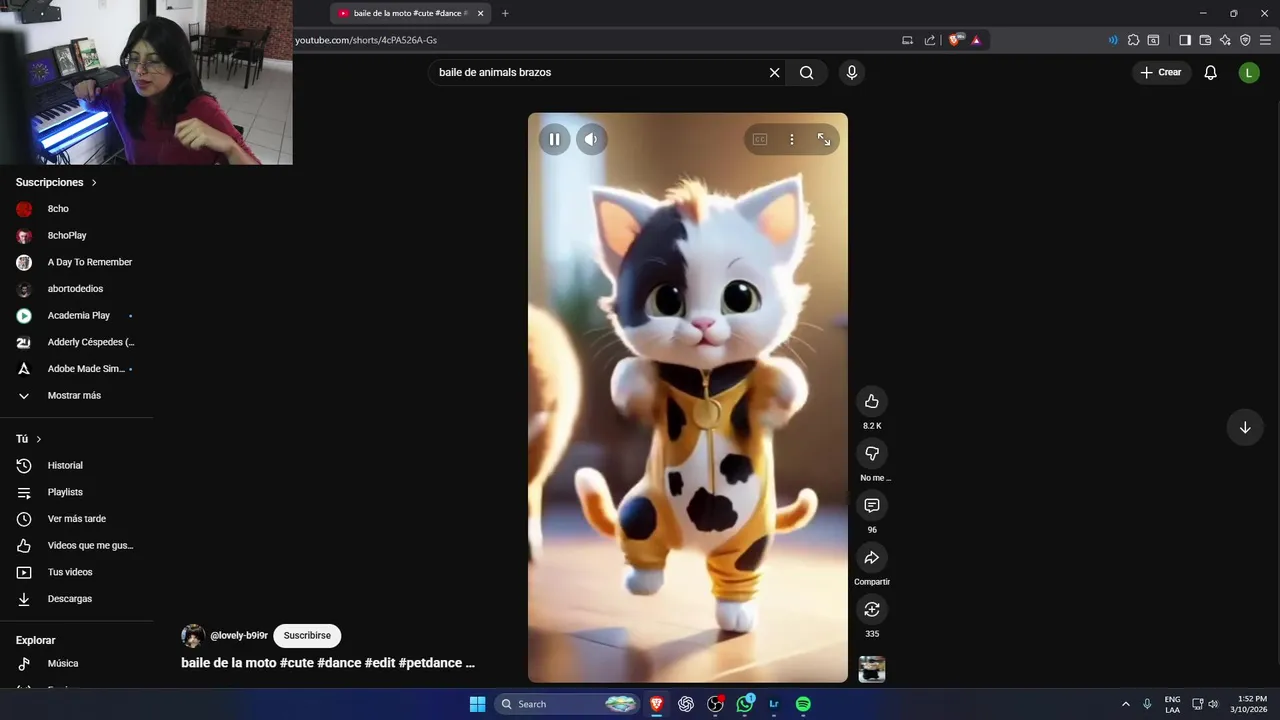The width and height of the screenshot is (1280, 720).
Task: Open the green L account avatar
Action: point(1249,72)
